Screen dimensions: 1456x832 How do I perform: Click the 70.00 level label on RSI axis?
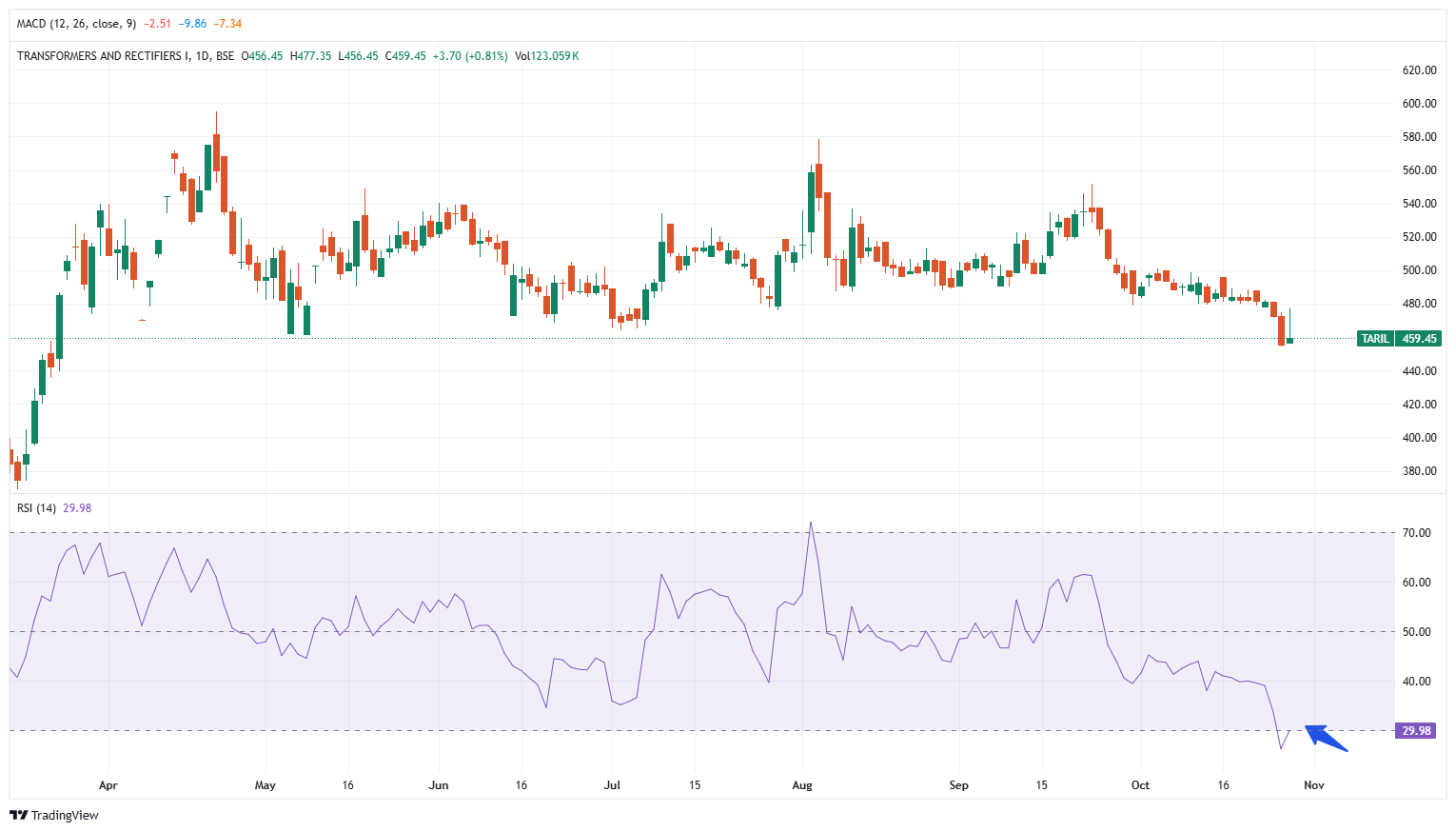point(1416,533)
